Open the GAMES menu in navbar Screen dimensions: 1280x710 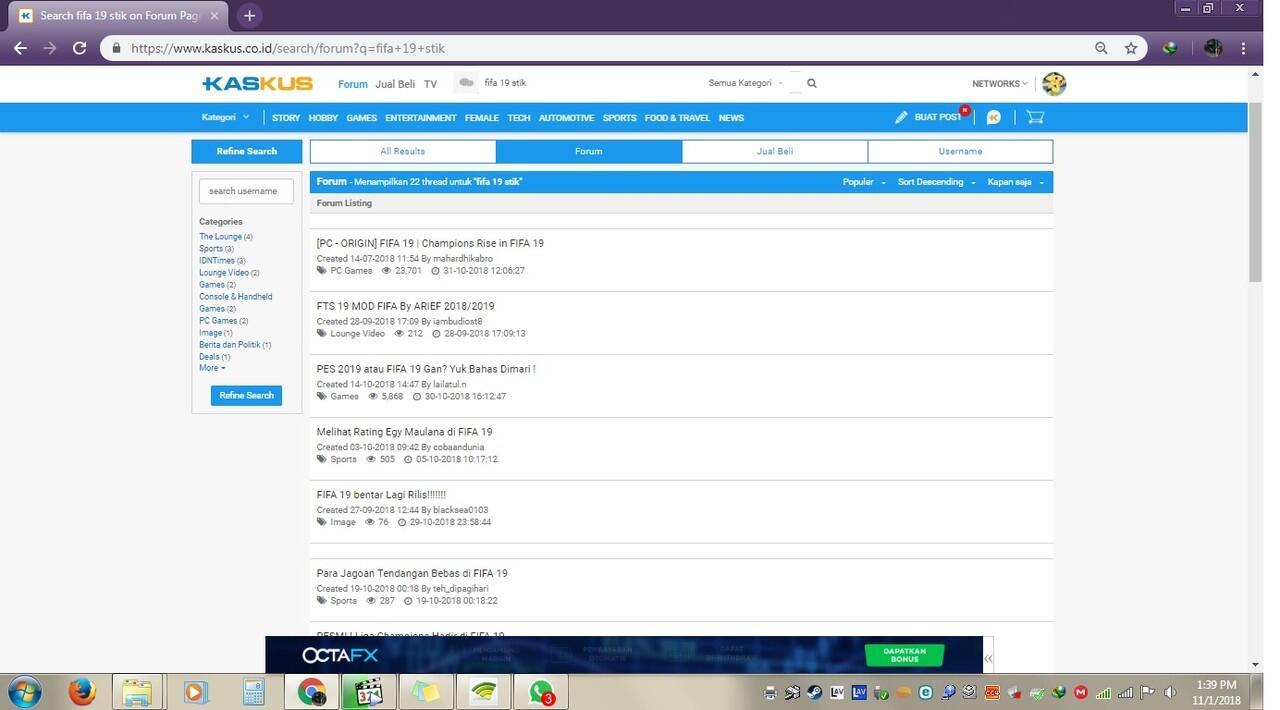tap(361, 118)
